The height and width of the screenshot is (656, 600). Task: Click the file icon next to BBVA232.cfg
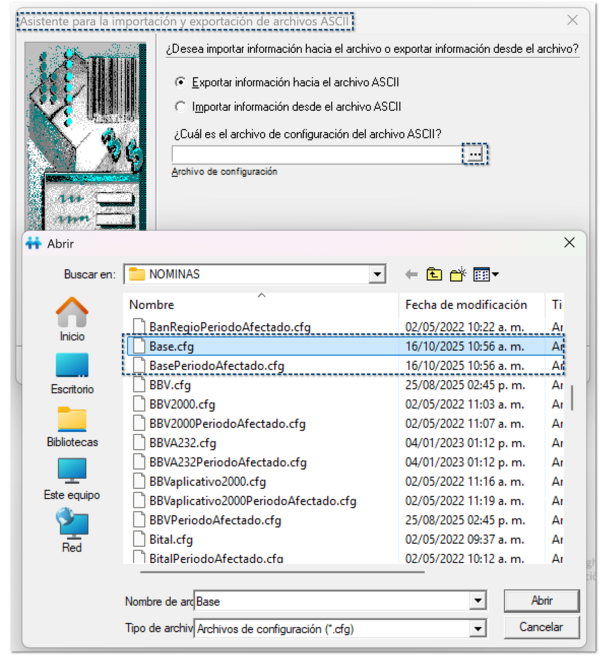click(x=139, y=442)
